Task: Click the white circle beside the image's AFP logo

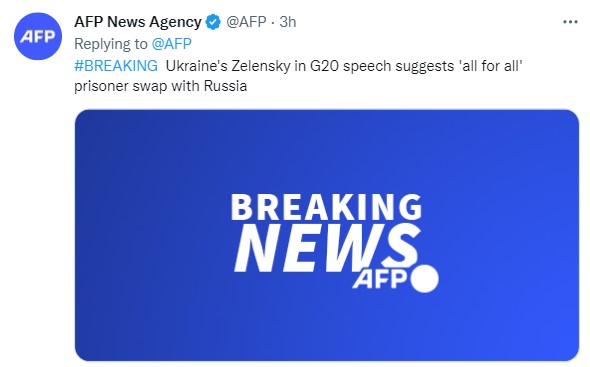Action: pyautogui.click(x=424, y=279)
